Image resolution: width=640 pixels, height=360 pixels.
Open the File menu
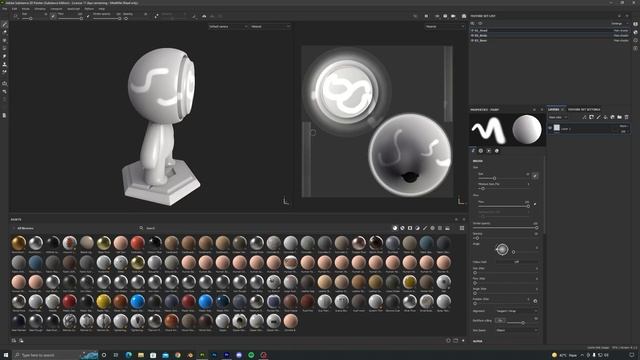(x=4, y=9)
